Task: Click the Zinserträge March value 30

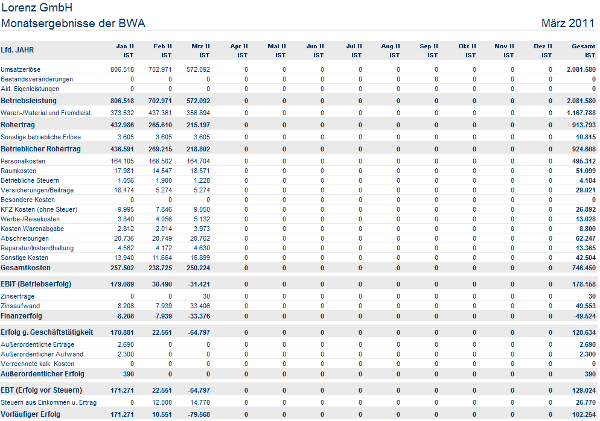Action: (x=207, y=296)
